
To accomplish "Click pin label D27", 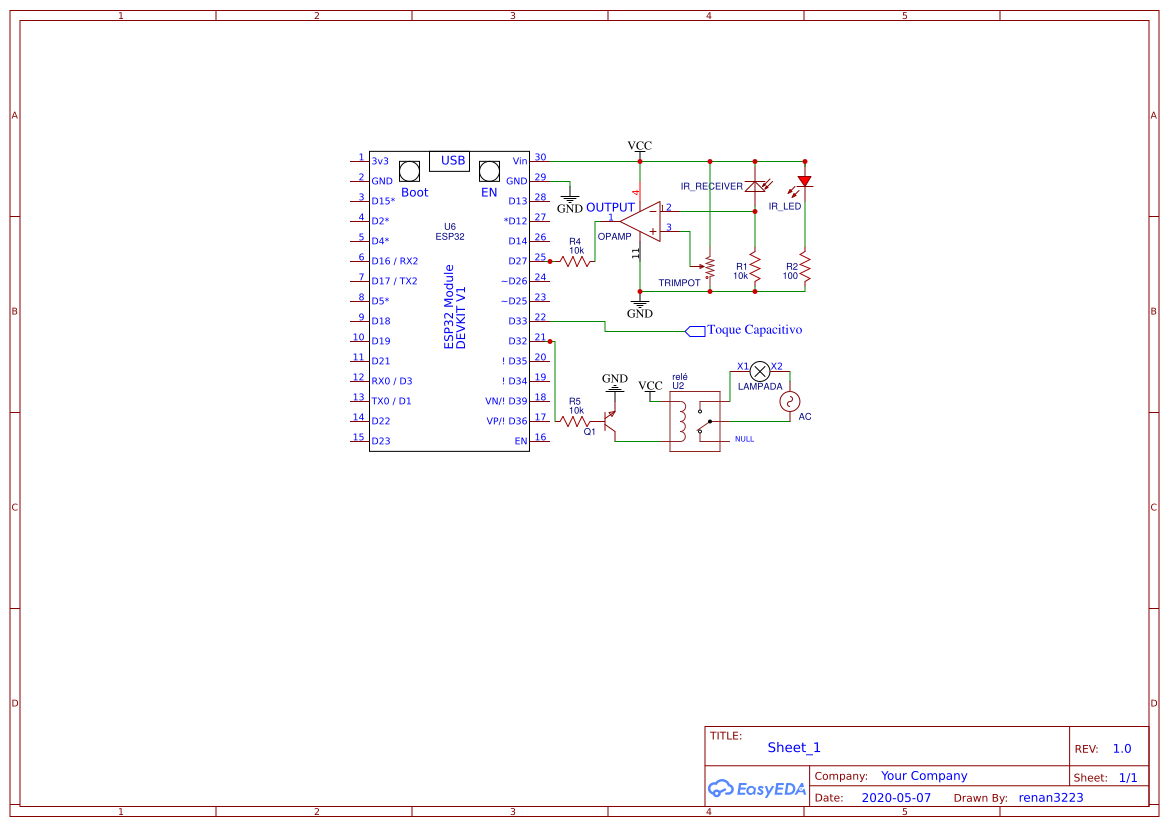I will (x=517, y=261).
